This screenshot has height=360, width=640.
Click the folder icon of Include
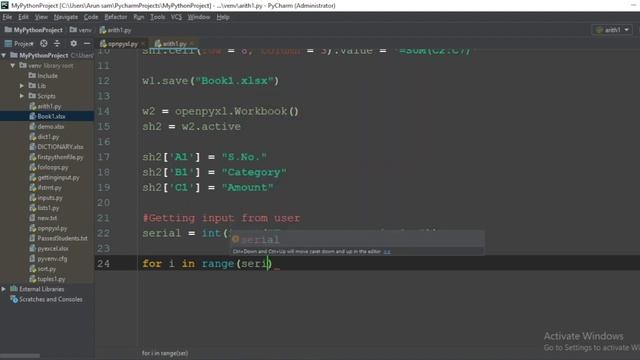pos(32,76)
